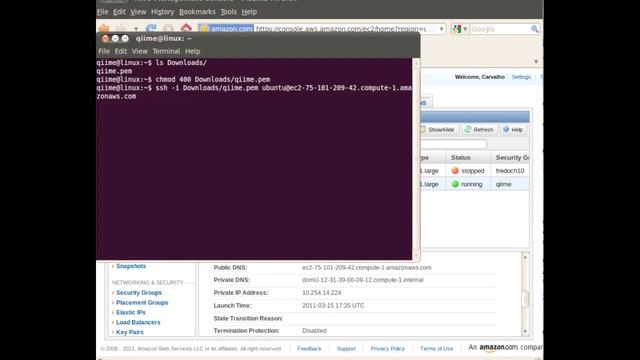Maximize the qiime@linux terminal window
640x360 pixels.
click(125, 38)
